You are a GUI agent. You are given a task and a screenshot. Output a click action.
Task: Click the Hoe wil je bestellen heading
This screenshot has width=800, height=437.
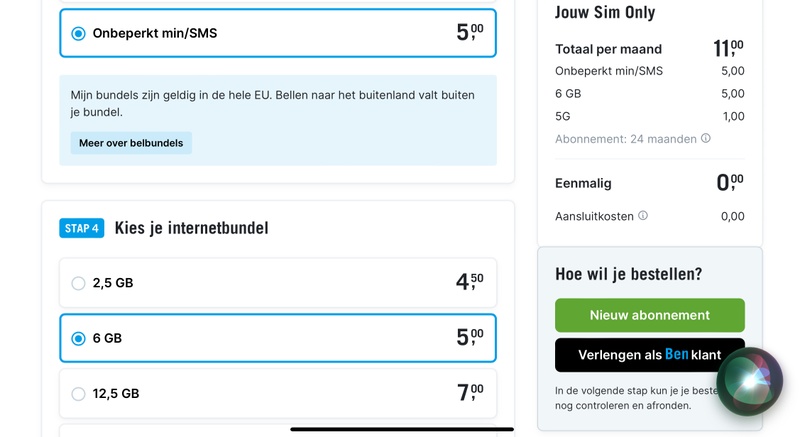pyautogui.click(x=628, y=274)
